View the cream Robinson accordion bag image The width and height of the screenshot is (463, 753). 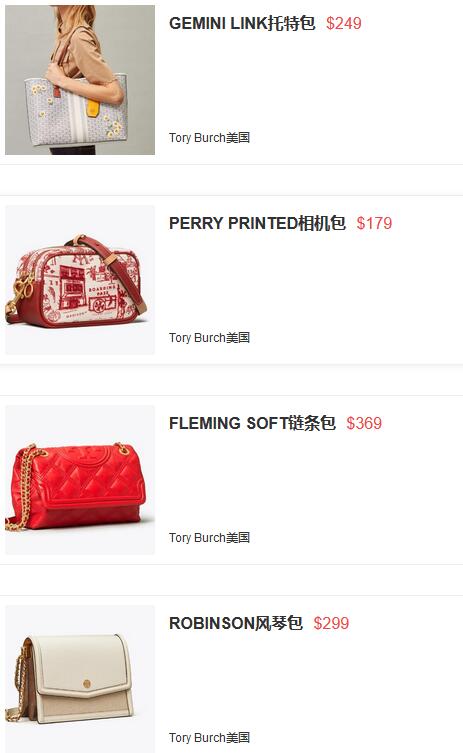80,679
